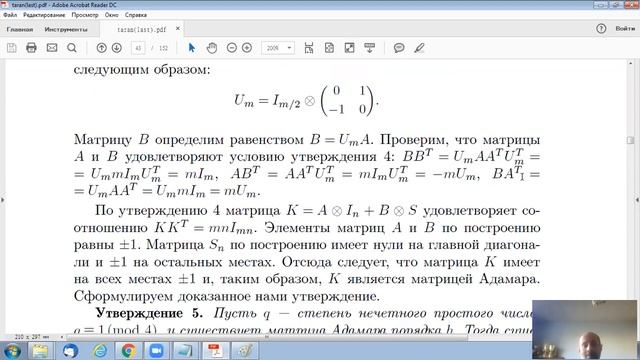The image size is (640, 360).
Task: Expand the right tools pane arrow
Action: (x=638, y=200)
